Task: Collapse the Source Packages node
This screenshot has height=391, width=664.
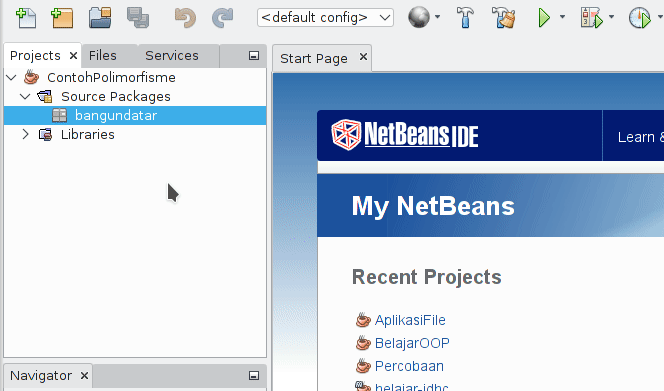Action: [x=25, y=97]
